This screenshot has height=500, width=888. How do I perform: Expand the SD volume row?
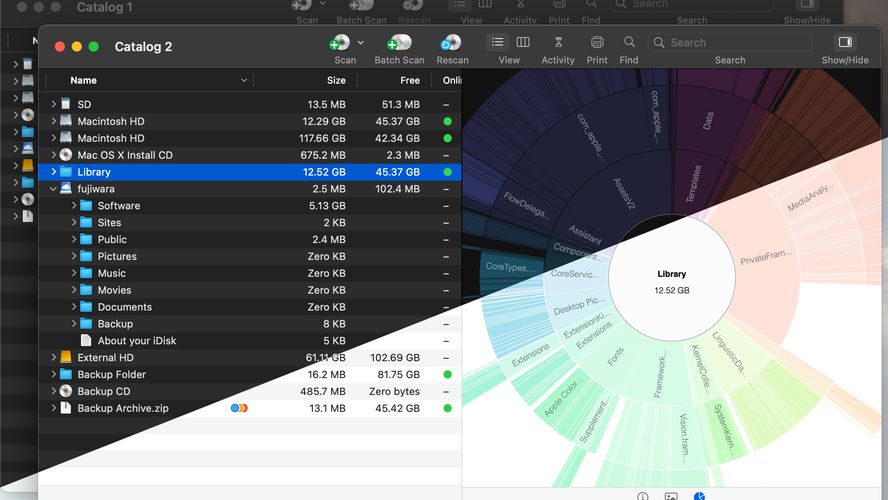tap(53, 104)
